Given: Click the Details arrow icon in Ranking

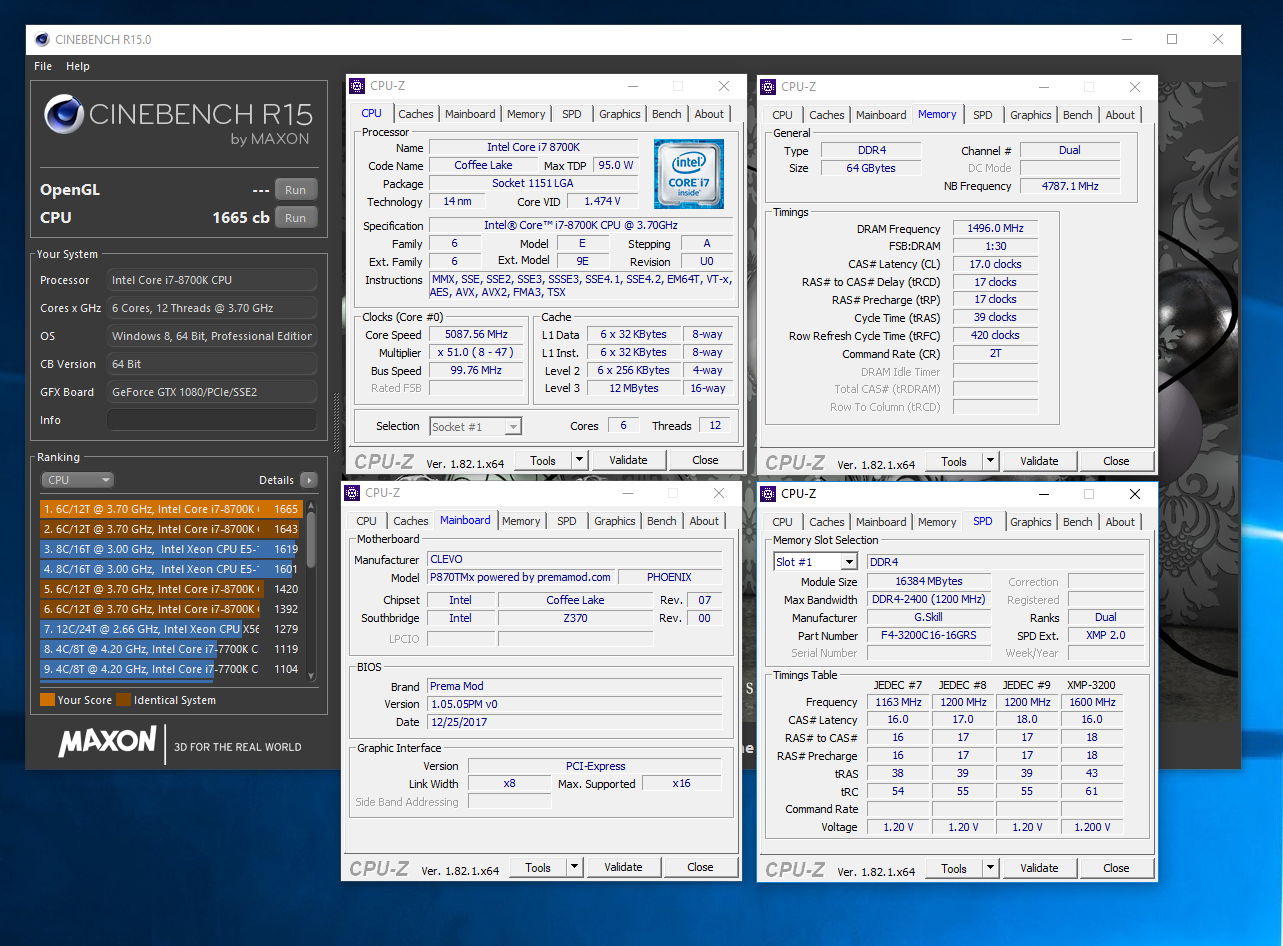Looking at the screenshot, I should pos(309,480).
